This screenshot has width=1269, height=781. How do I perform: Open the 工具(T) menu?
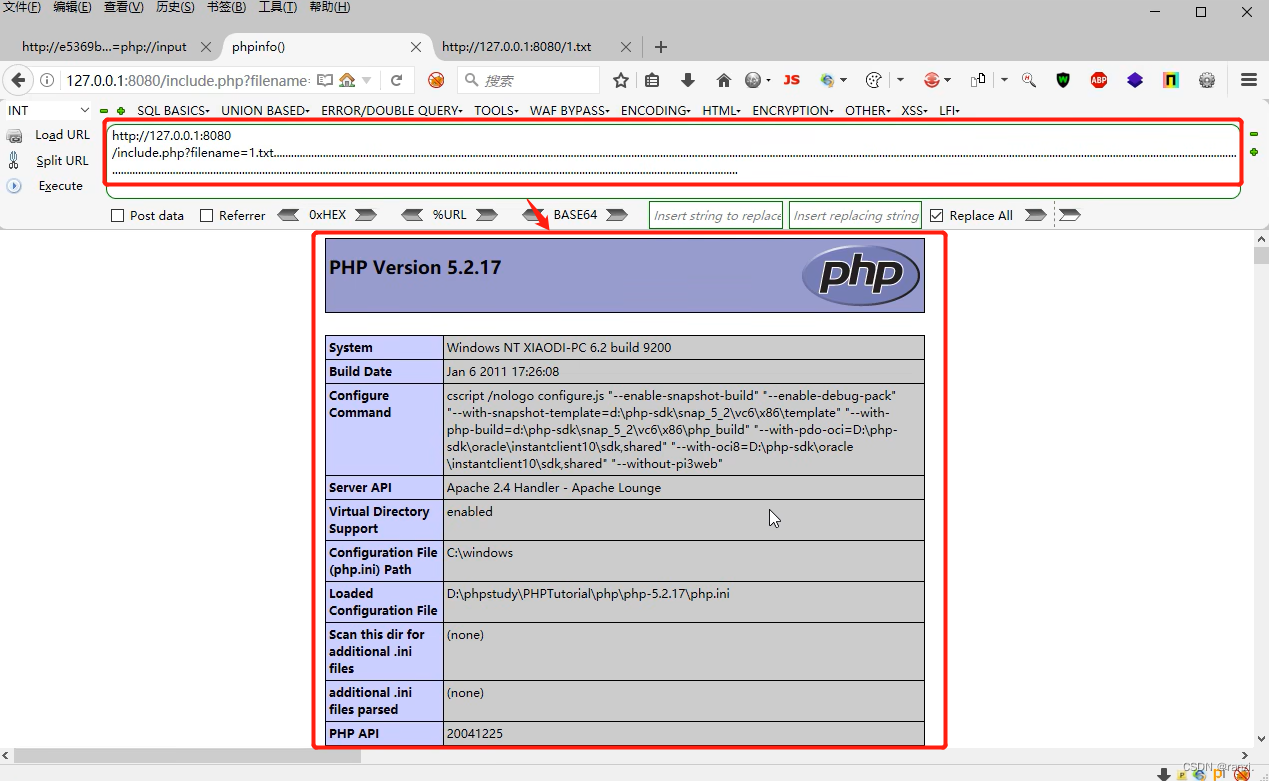pyautogui.click(x=277, y=7)
